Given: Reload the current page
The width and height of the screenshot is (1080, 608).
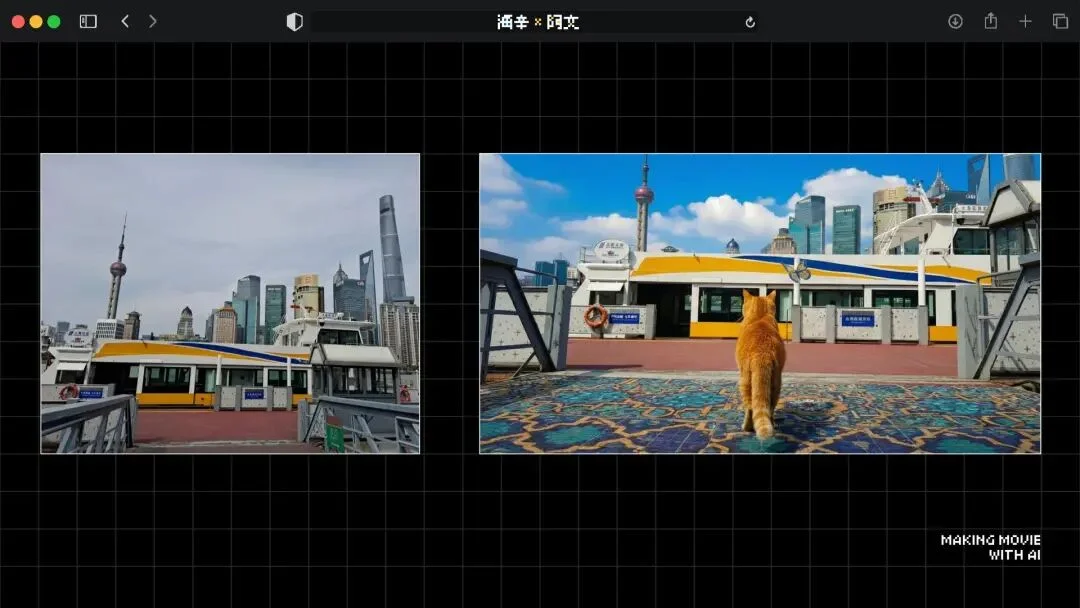Looking at the screenshot, I should coord(750,22).
